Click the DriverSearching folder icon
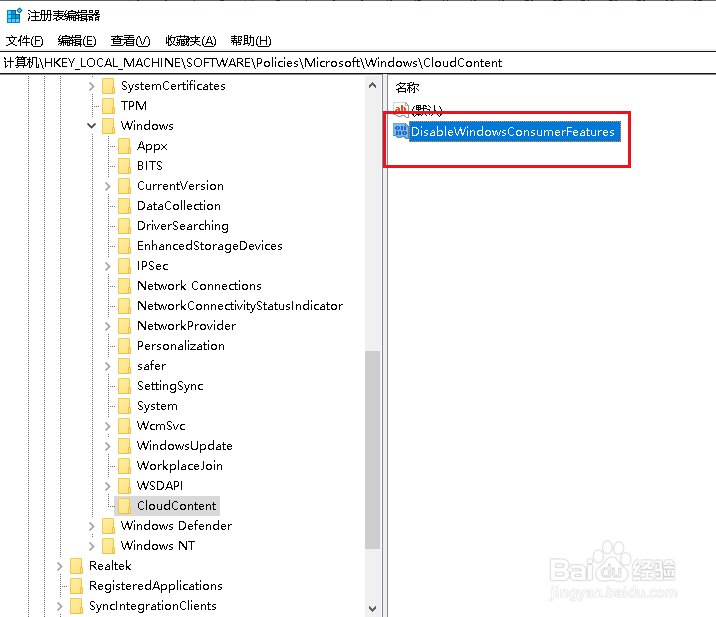The image size is (716, 617). (x=124, y=226)
